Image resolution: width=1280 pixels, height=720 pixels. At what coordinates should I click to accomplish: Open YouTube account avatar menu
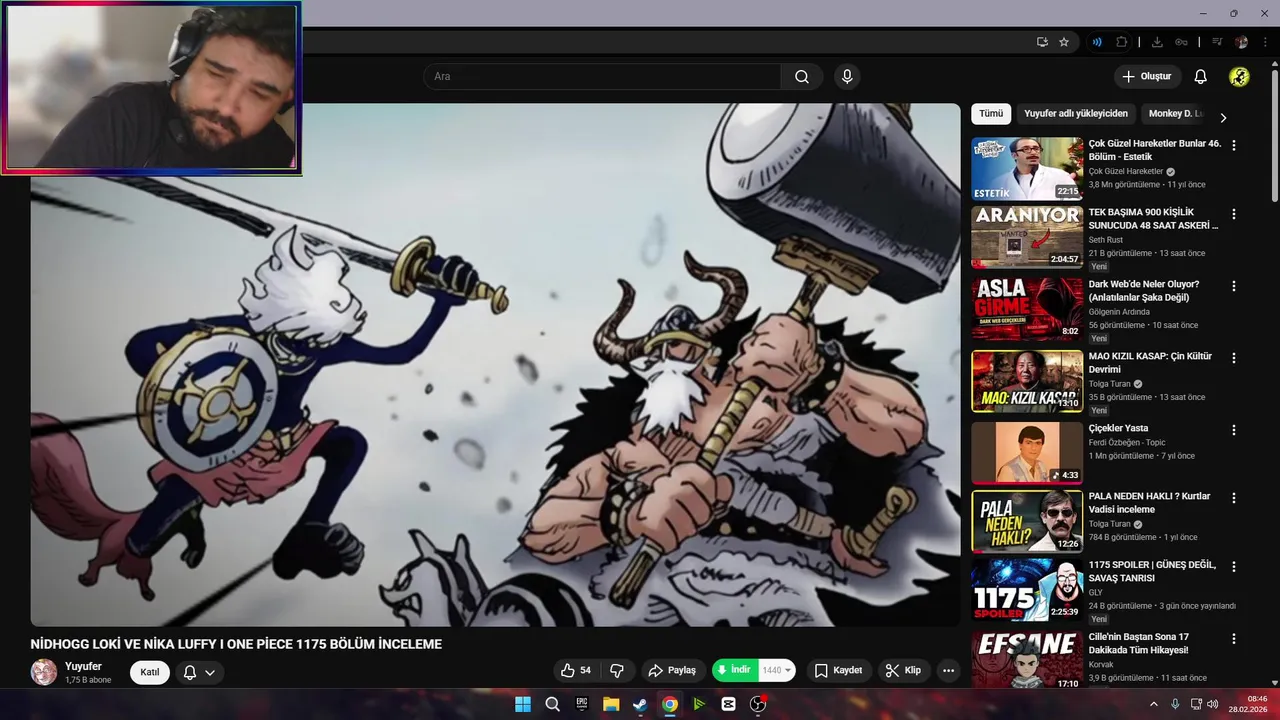click(x=1239, y=77)
